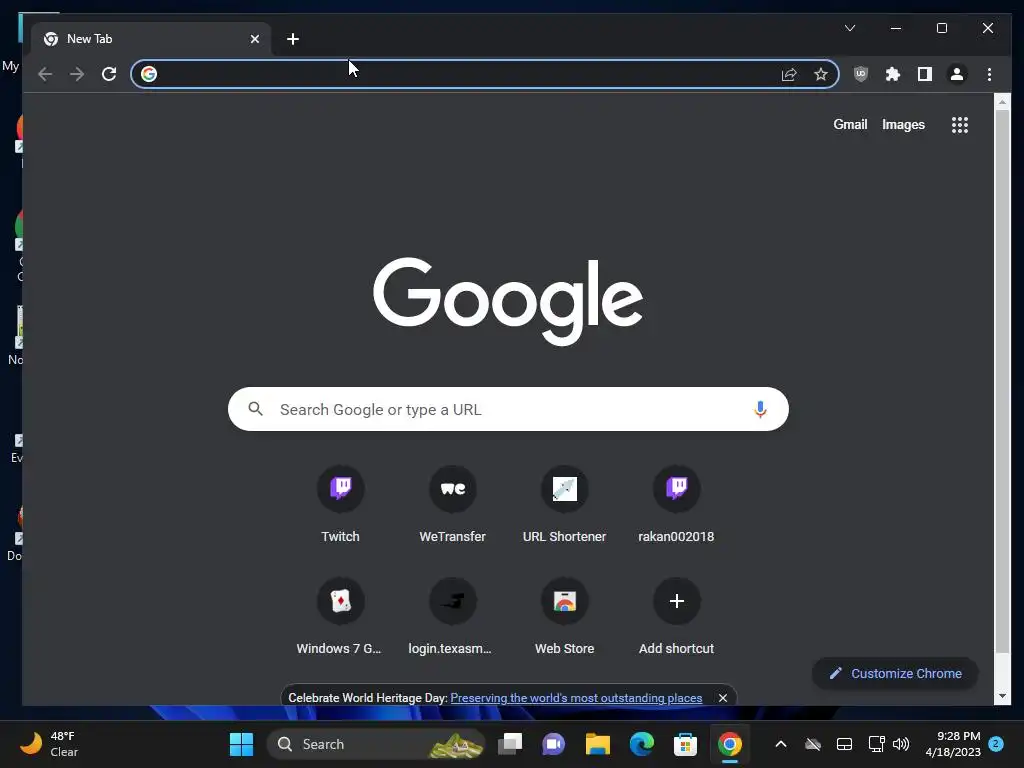This screenshot has height=768, width=1024.
Task: Click the Google icon in the address bar
Action: (x=149, y=74)
